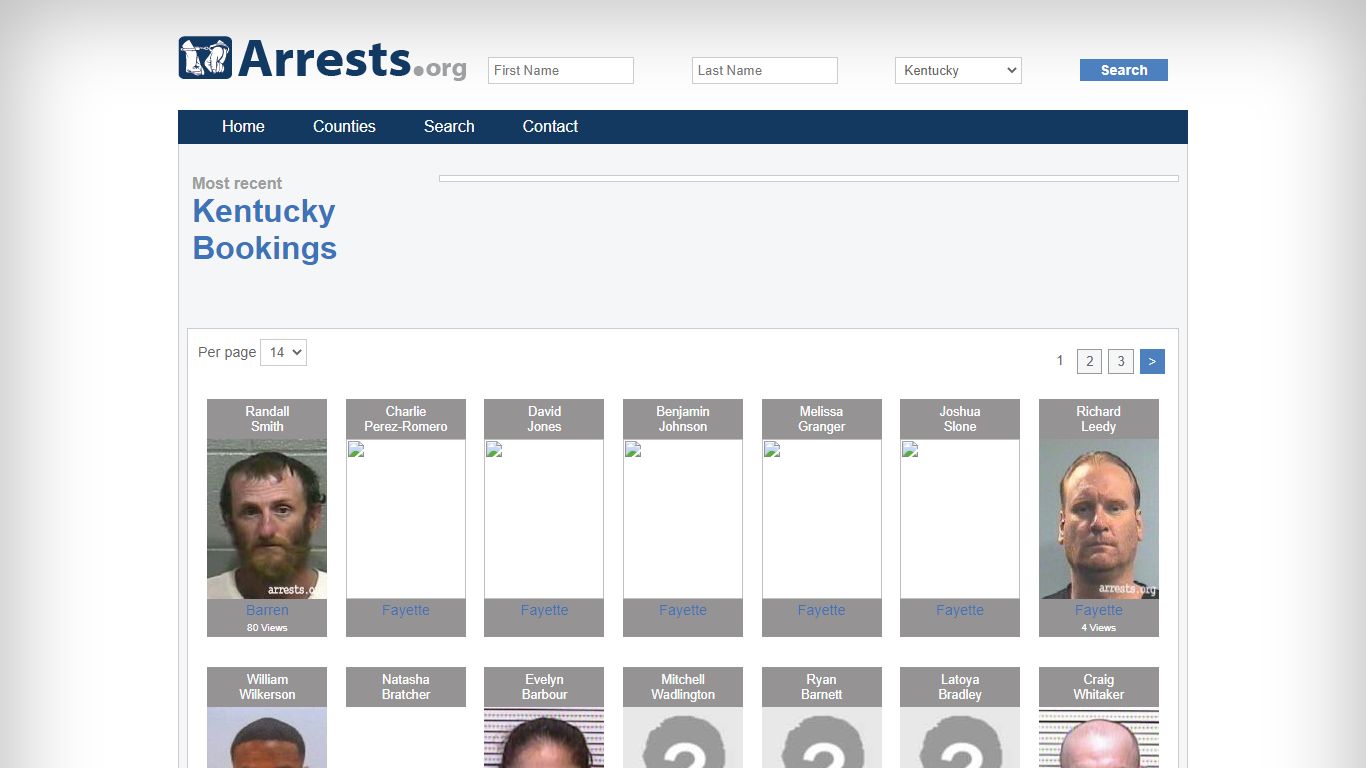Expand the Per page 14 dropdown
This screenshot has width=1366, height=768.
coord(283,352)
